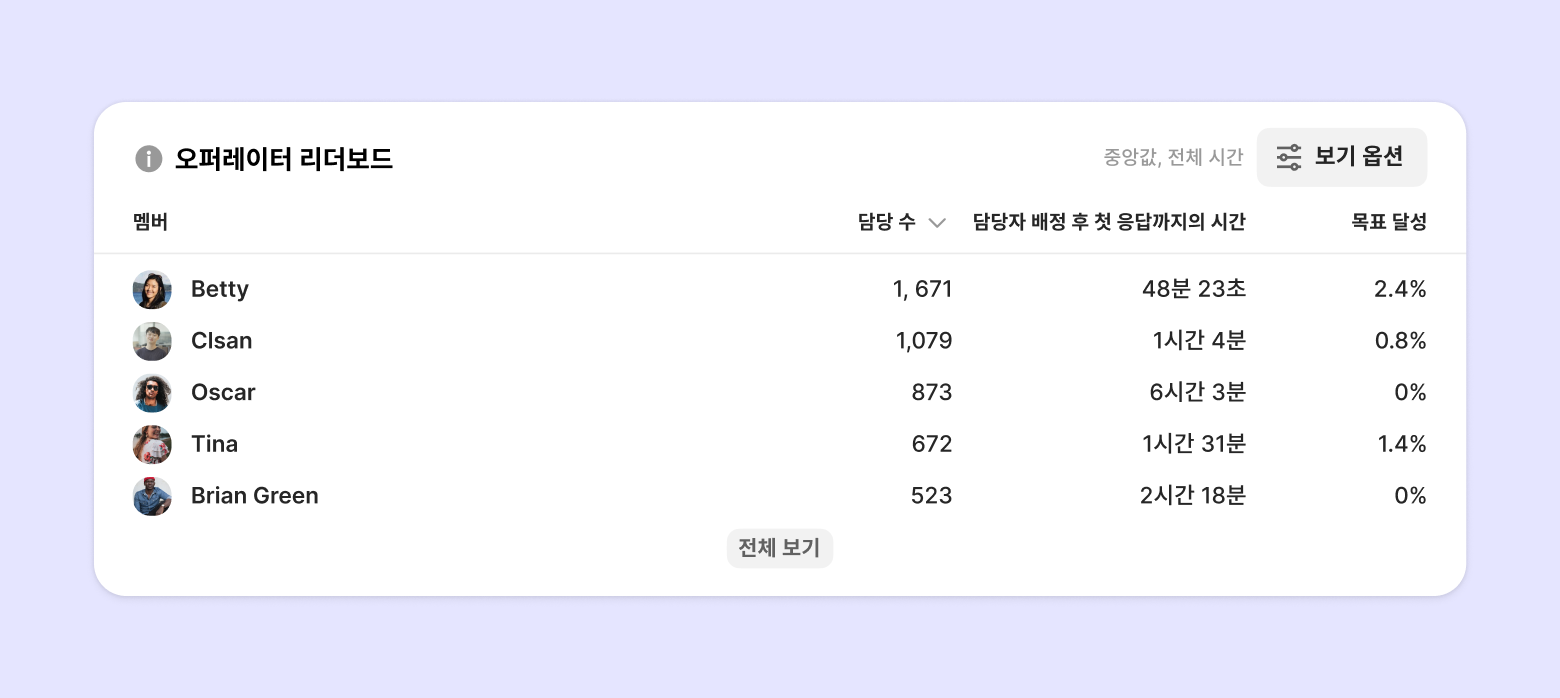Click Oscar's profile avatar
The height and width of the screenshot is (698, 1560).
(152, 393)
